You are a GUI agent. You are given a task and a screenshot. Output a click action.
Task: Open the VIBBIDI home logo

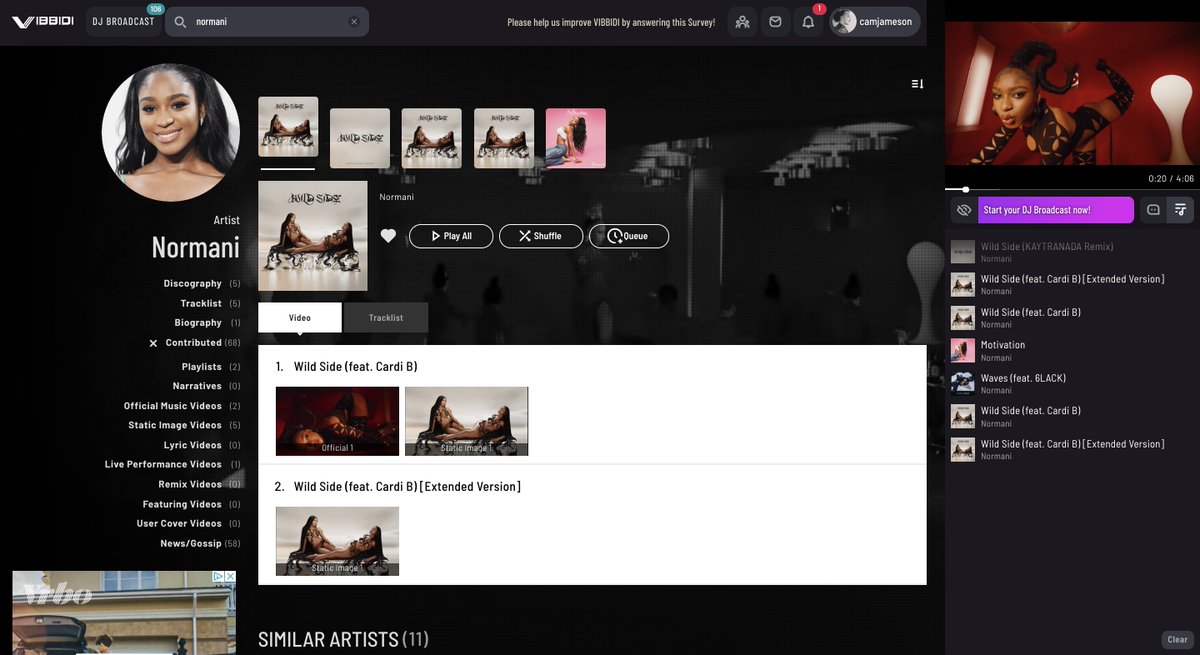click(x=43, y=21)
